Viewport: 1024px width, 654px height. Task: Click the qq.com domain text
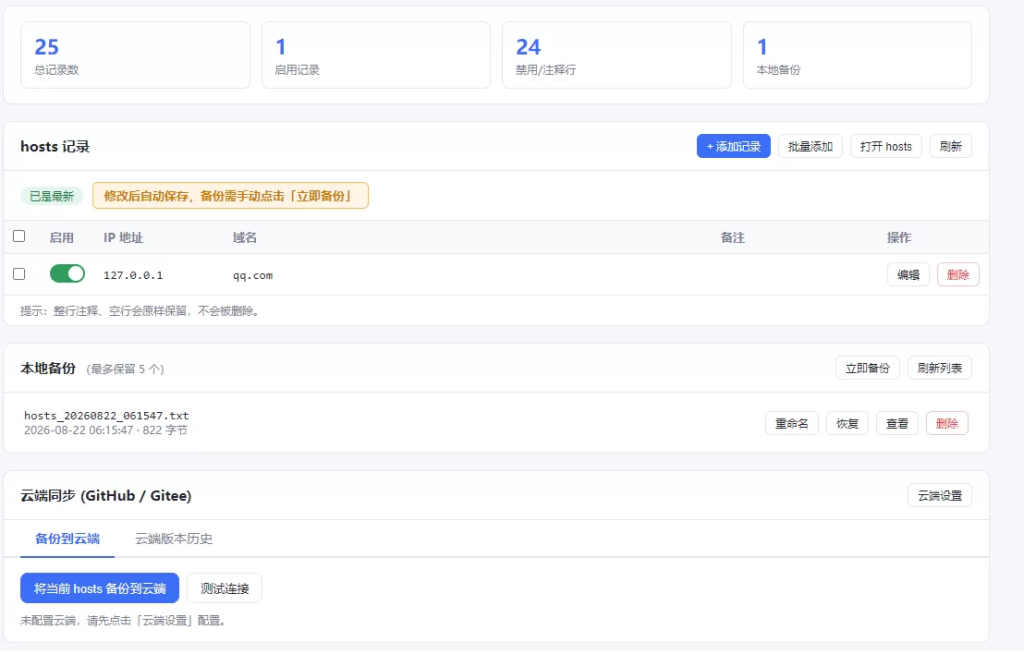coord(253,275)
